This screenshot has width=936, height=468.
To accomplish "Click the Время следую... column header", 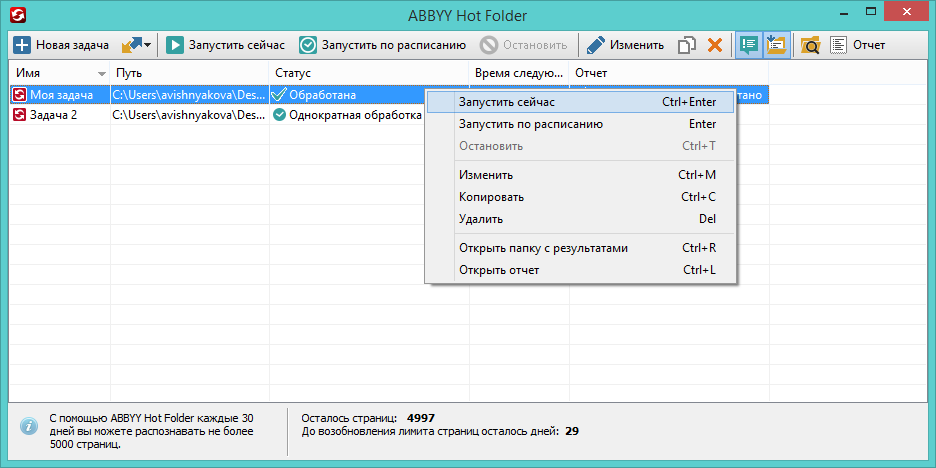I will tap(519, 73).
